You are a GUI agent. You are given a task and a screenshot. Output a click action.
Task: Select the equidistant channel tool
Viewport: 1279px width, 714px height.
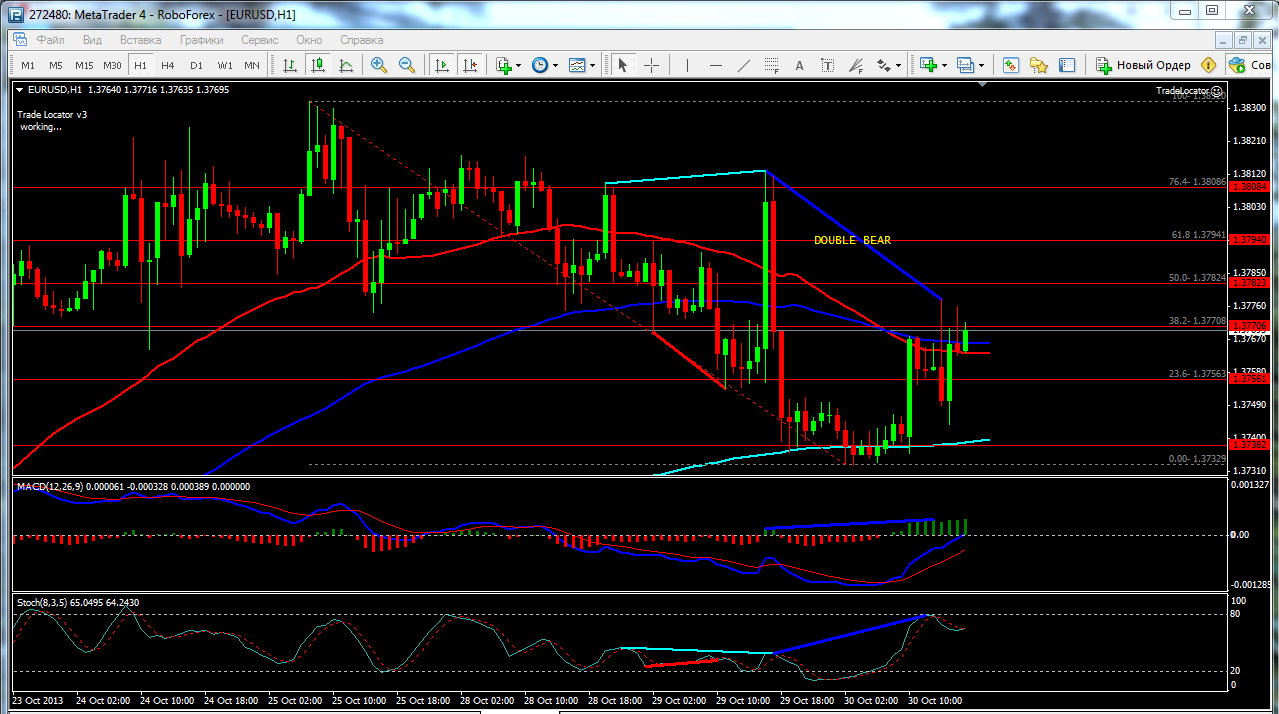click(x=771, y=65)
